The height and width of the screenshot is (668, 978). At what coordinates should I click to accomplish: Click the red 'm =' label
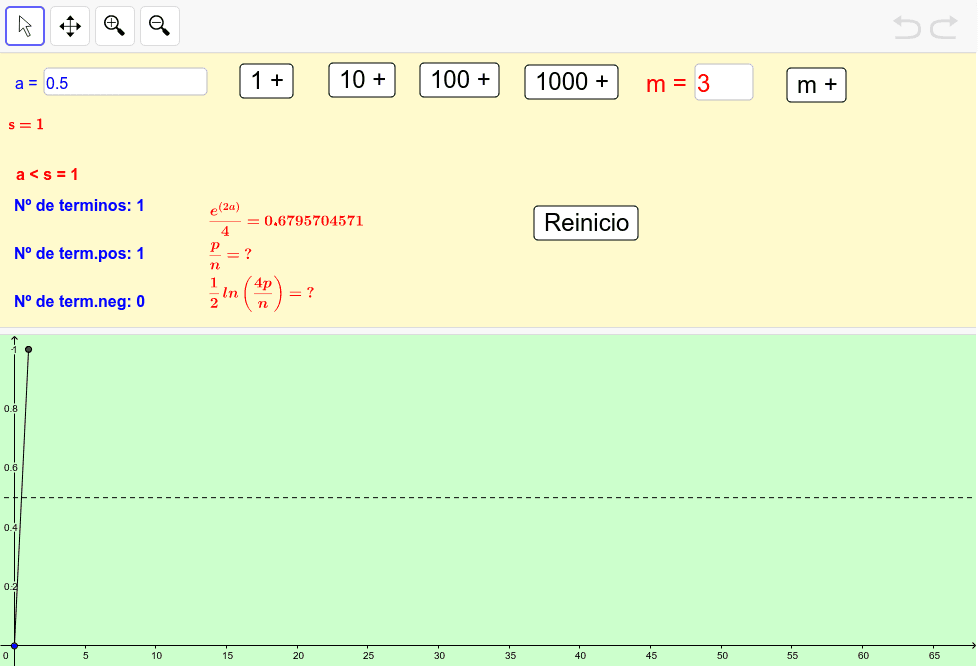666,84
